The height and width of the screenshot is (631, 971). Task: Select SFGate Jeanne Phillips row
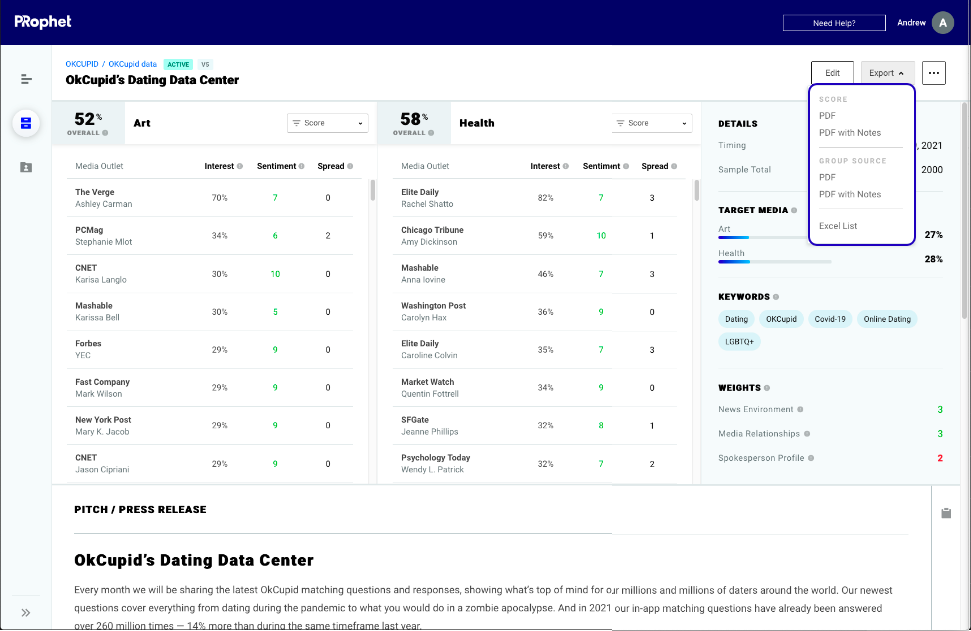tap(535, 425)
